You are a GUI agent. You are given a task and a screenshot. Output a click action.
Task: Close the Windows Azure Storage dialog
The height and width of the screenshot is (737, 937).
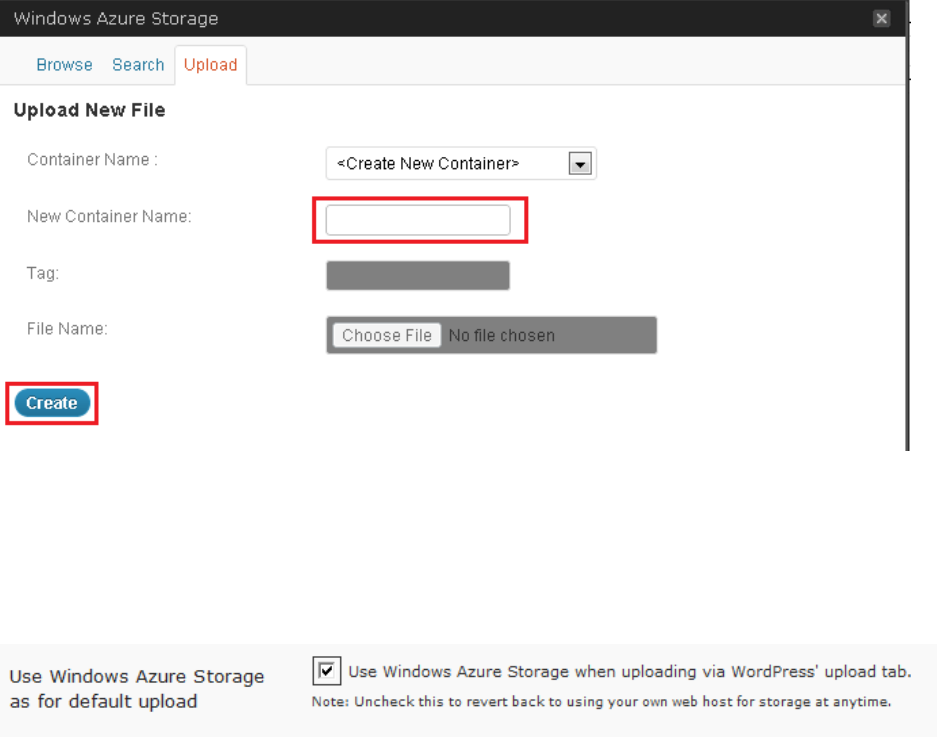pyautogui.click(x=881, y=19)
